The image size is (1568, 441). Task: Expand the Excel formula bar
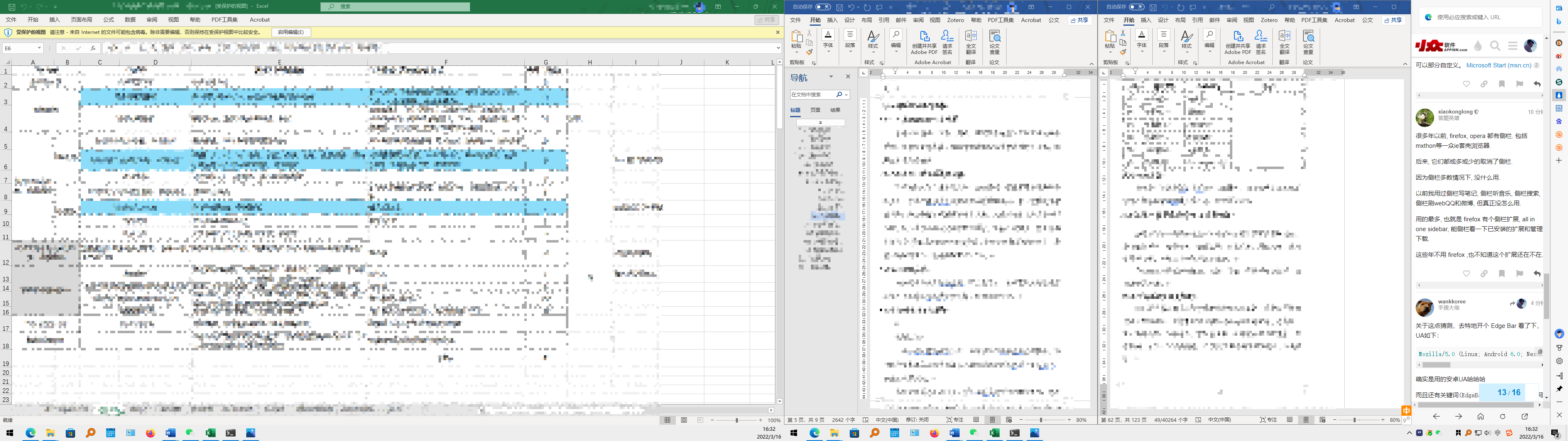coord(778,48)
